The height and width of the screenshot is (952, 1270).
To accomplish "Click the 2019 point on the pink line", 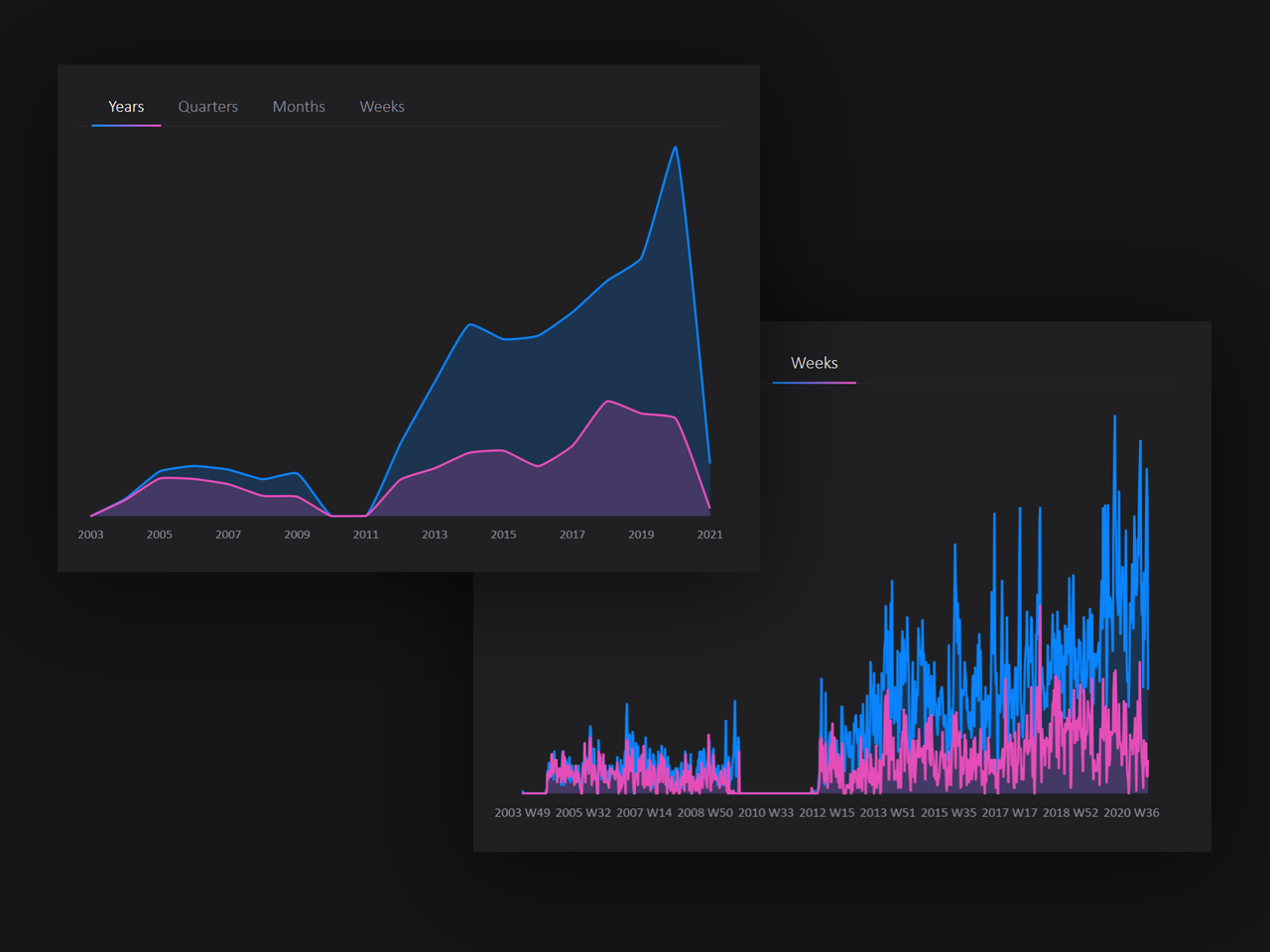I will [x=641, y=415].
